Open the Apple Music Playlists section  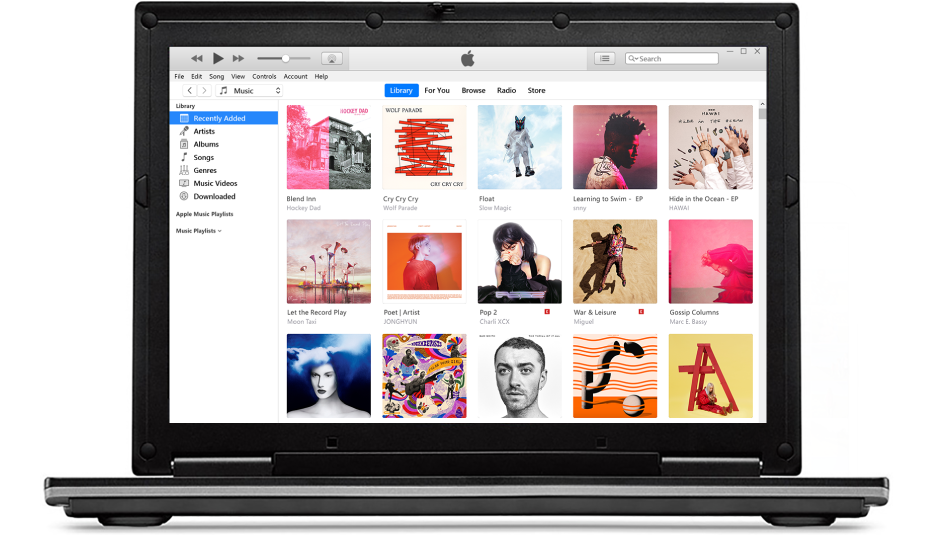coord(204,214)
